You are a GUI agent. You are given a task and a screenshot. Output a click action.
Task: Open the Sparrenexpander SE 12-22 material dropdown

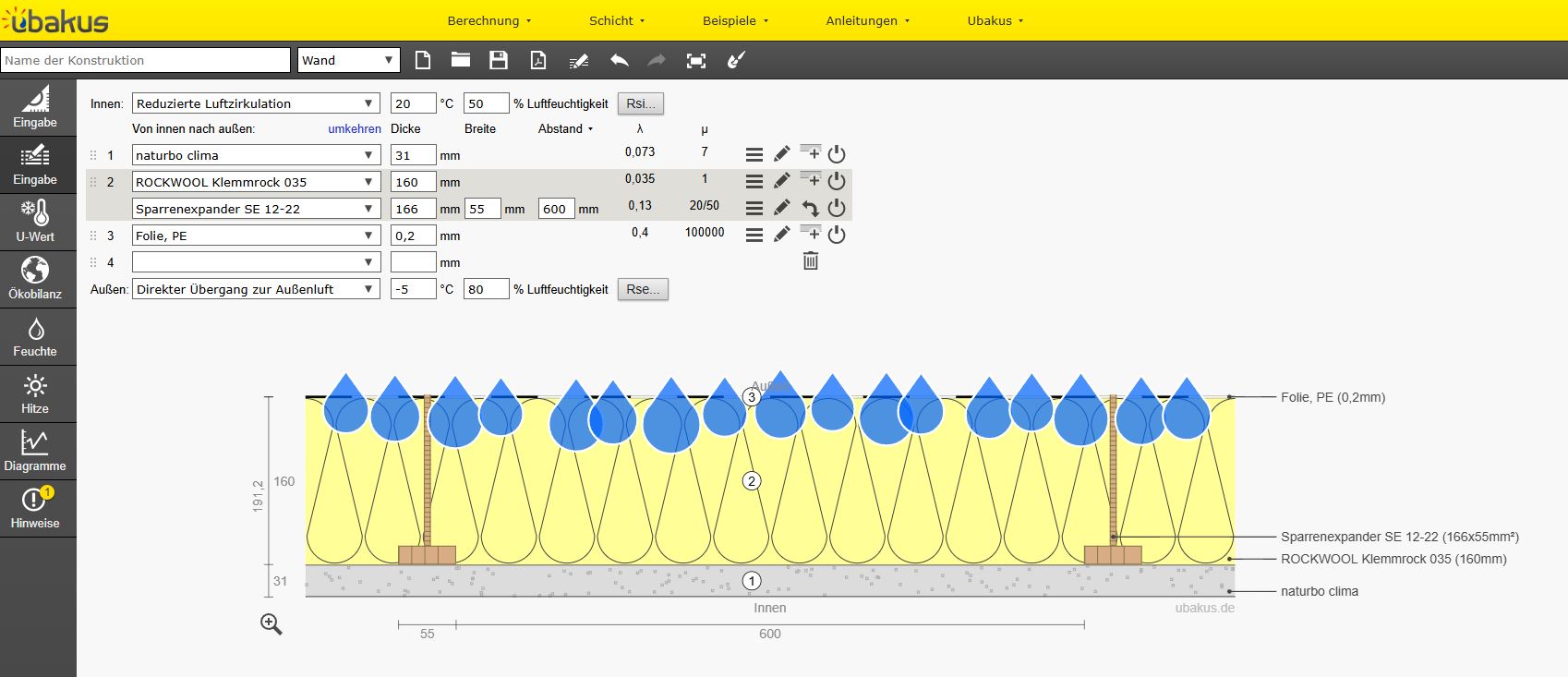tap(256, 209)
